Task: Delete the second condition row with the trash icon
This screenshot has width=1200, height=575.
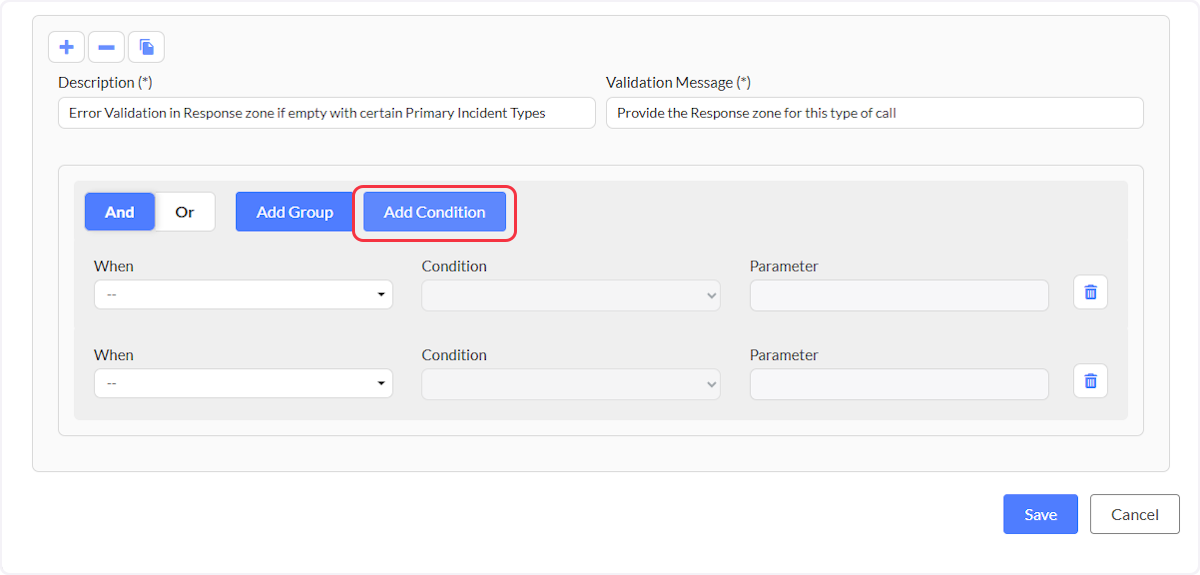Action: pyautogui.click(x=1091, y=381)
